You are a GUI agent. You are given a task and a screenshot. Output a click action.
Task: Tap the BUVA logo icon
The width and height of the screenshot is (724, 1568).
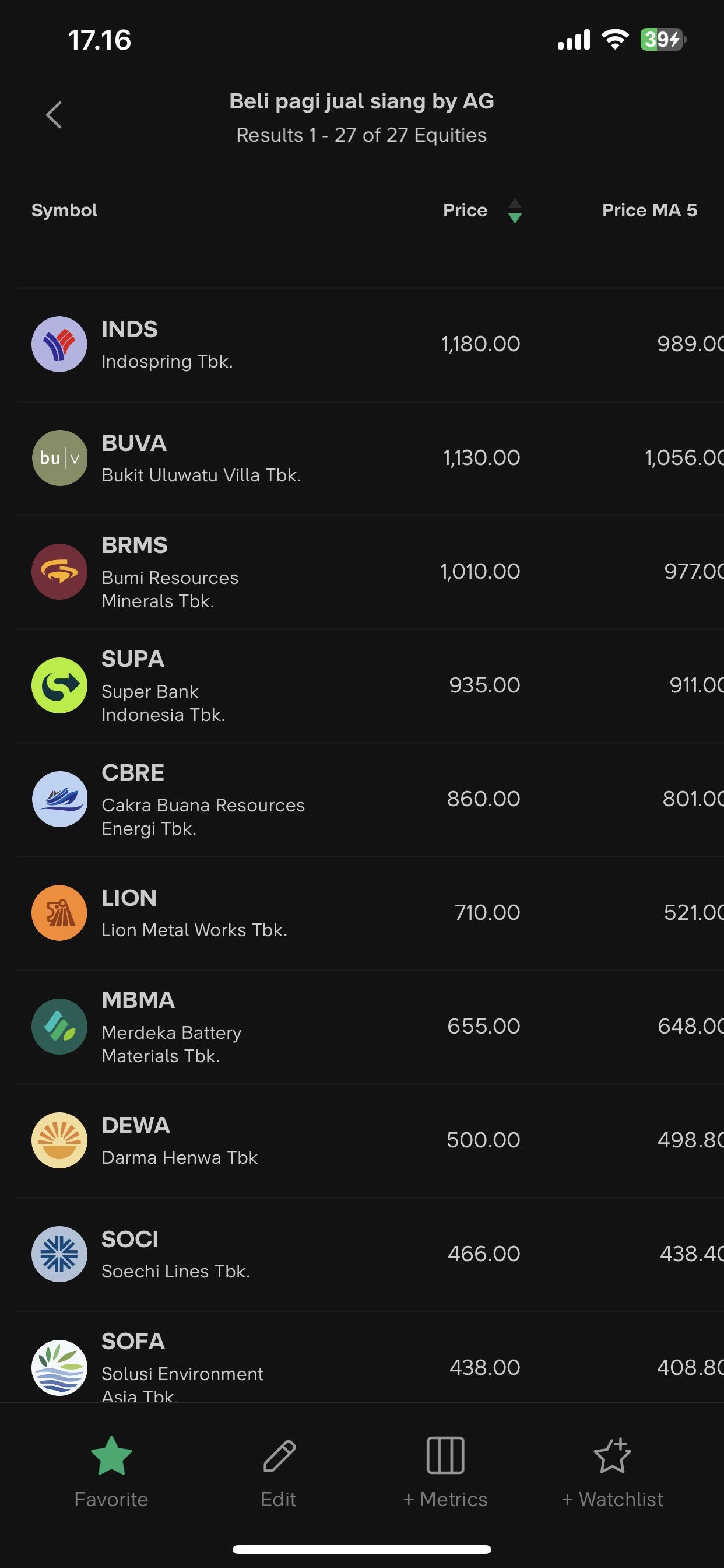(59, 458)
